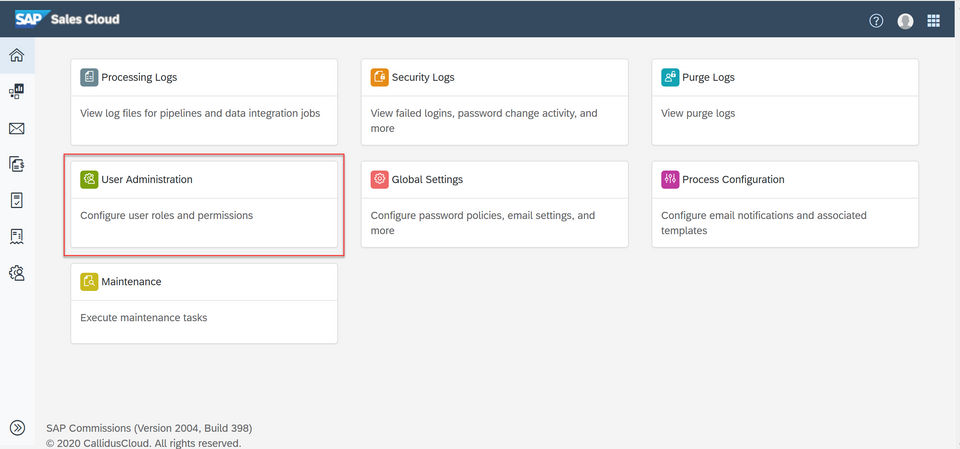
Task: Open the envelope mail icon in sidebar
Action: click(x=17, y=128)
